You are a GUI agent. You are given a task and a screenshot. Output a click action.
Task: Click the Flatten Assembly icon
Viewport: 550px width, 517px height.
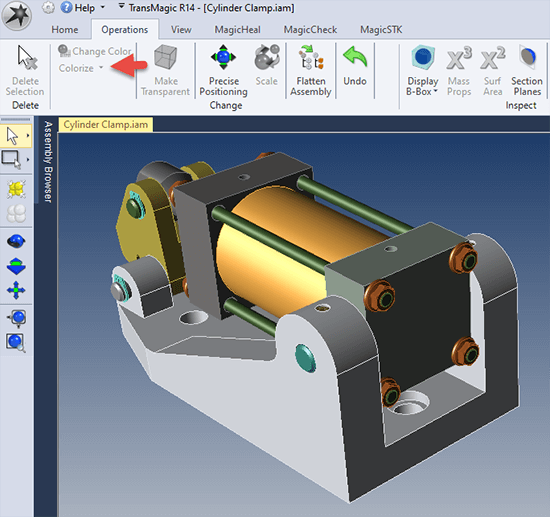(x=311, y=58)
